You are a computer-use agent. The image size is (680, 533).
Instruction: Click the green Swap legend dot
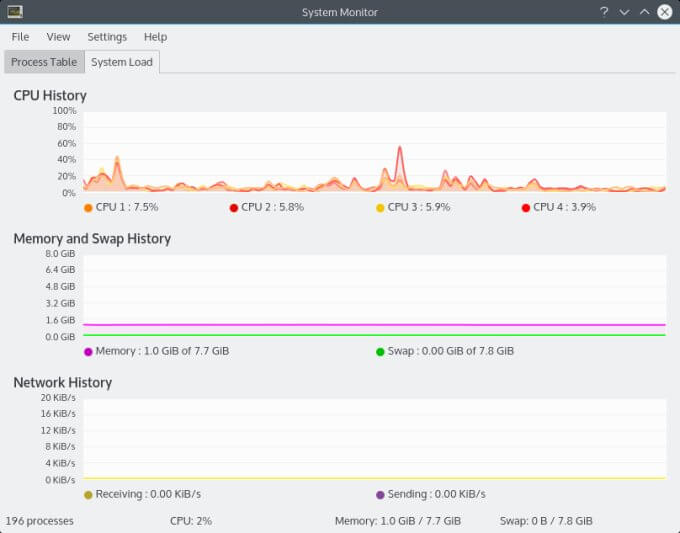[x=380, y=352]
